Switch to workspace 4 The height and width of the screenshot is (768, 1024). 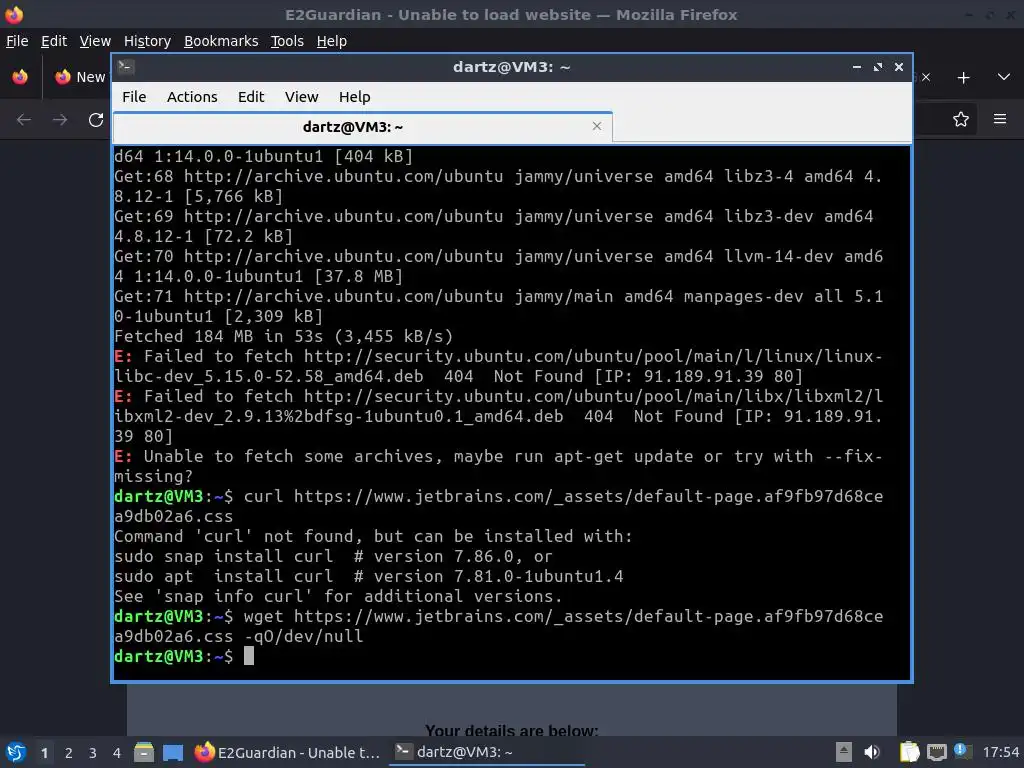point(117,753)
